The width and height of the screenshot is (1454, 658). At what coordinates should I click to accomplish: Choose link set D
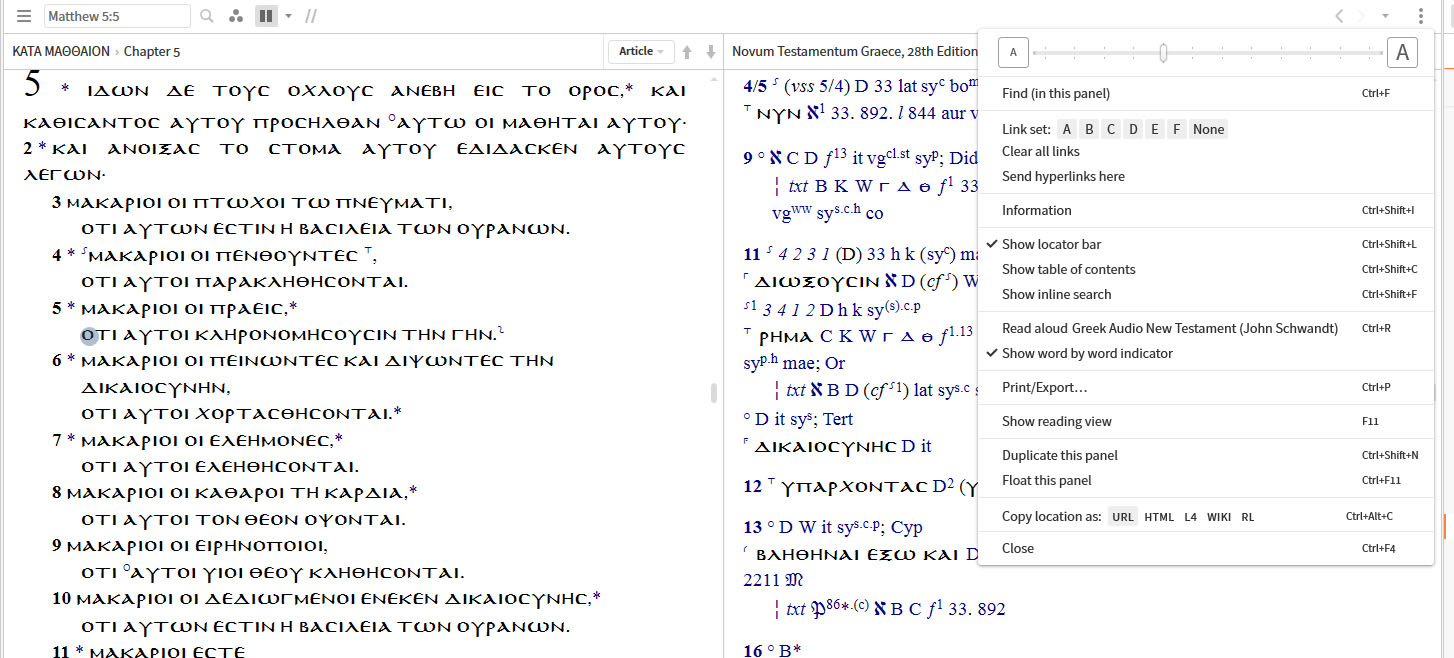click(x=1133, y=129)
